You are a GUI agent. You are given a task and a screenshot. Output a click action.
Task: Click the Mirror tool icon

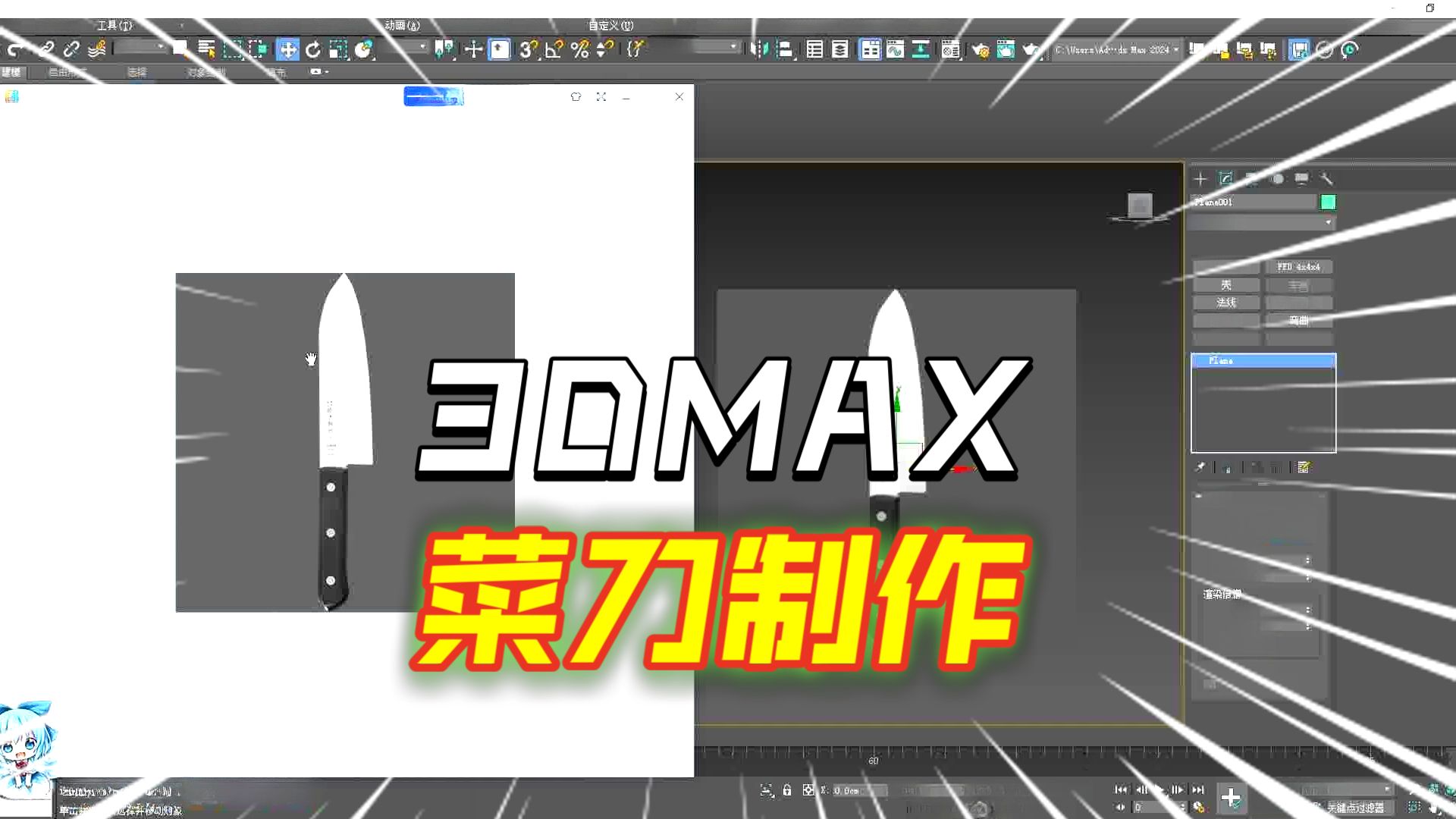(759, 50)
